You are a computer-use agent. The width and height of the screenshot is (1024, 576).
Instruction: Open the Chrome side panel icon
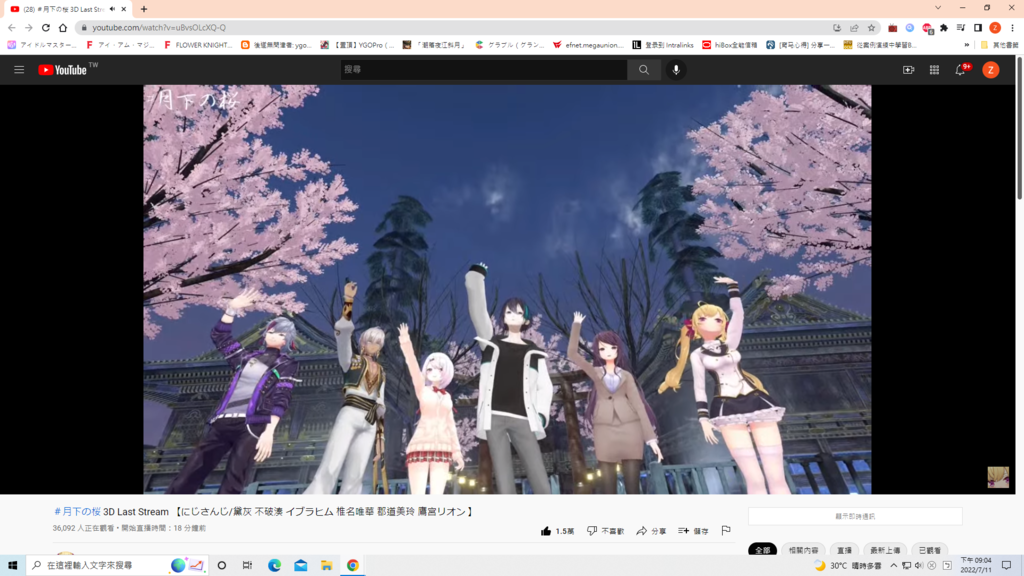pyautogui.click(x=978, y=27)
